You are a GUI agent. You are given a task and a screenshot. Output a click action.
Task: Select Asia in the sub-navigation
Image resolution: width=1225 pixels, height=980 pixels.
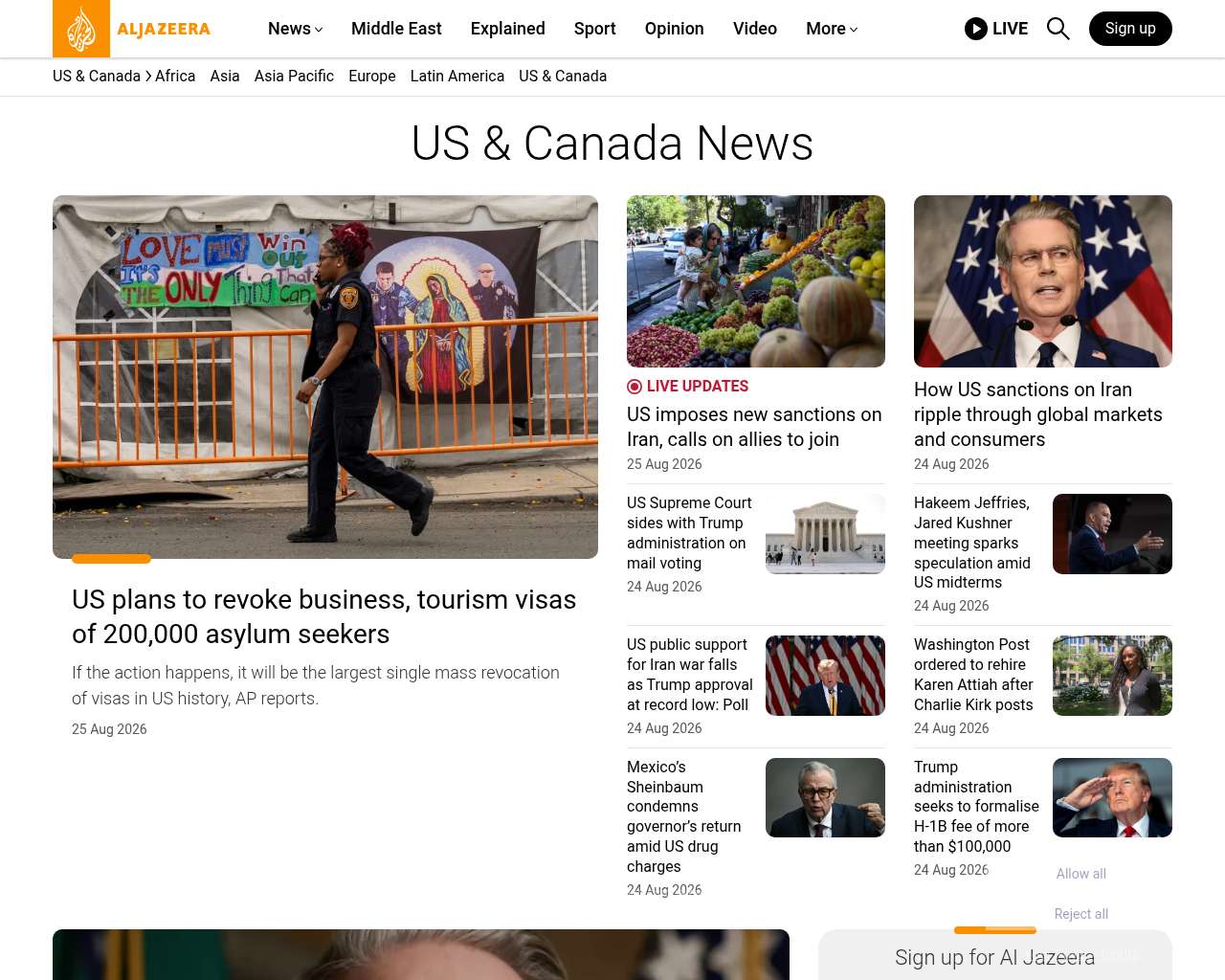(x=225, y=77)
